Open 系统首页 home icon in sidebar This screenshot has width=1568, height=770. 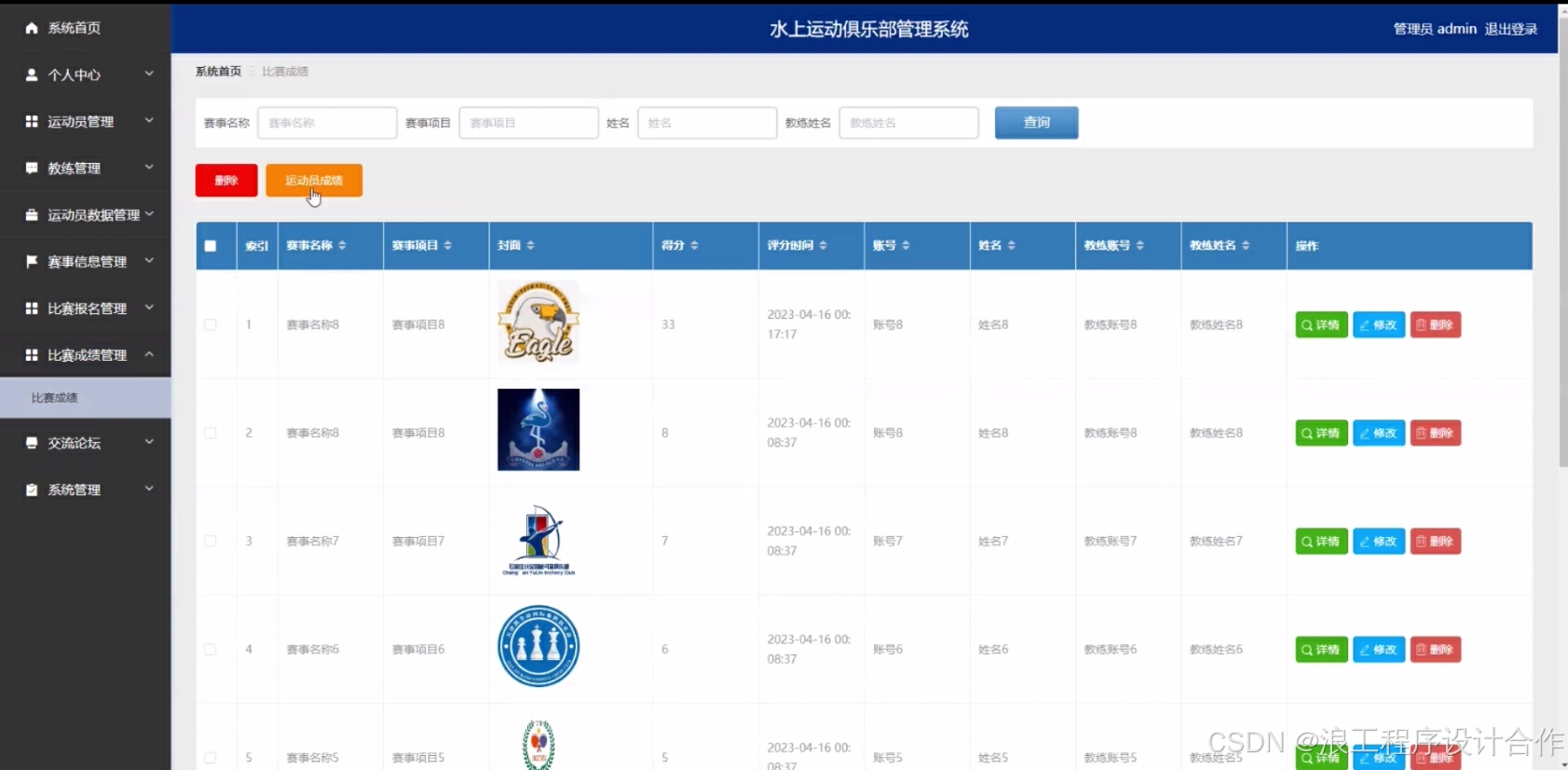tap(32, 28)
